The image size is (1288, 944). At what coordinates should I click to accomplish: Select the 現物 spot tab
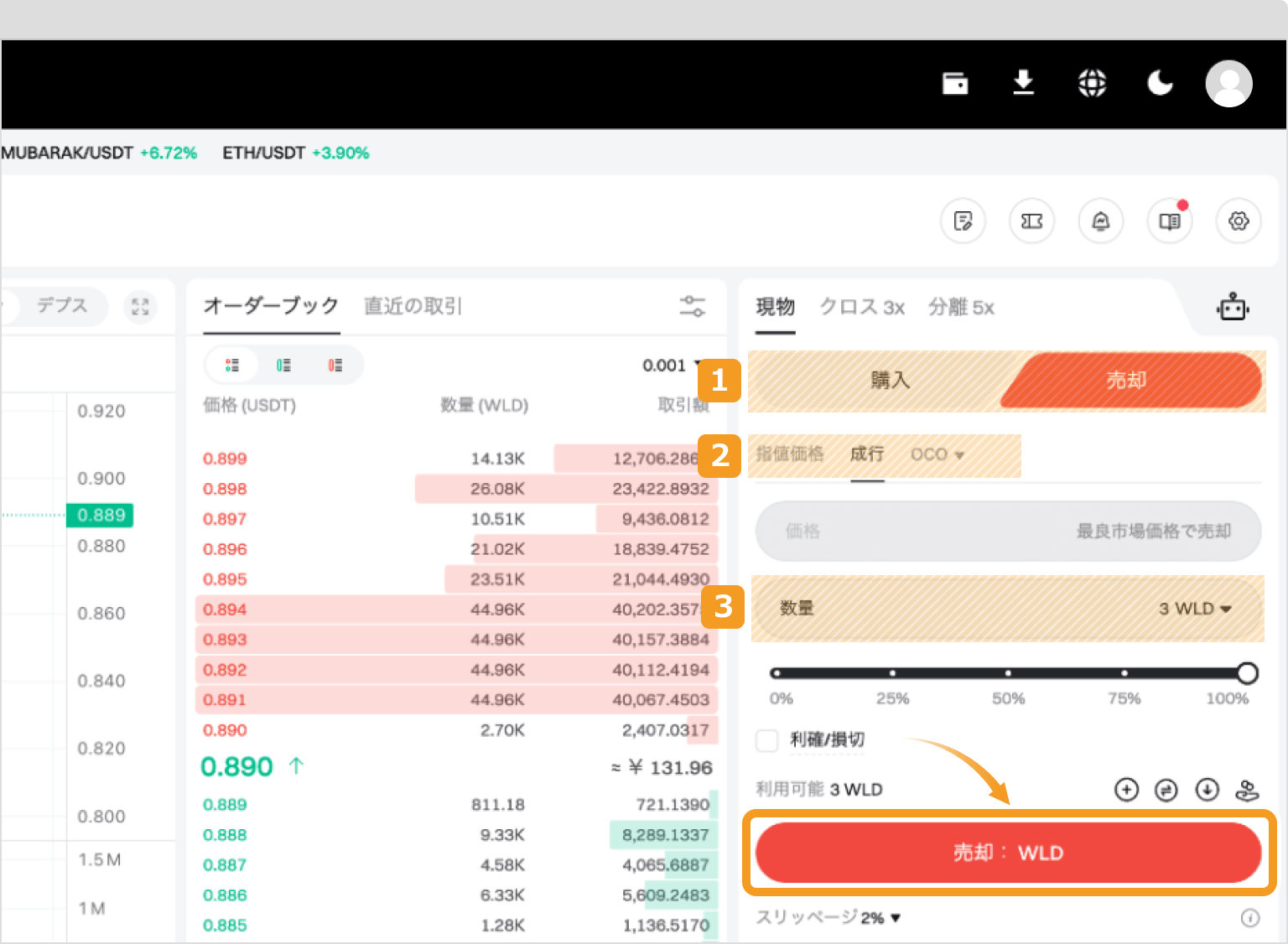pyautogui.click(x=775, y=307)
